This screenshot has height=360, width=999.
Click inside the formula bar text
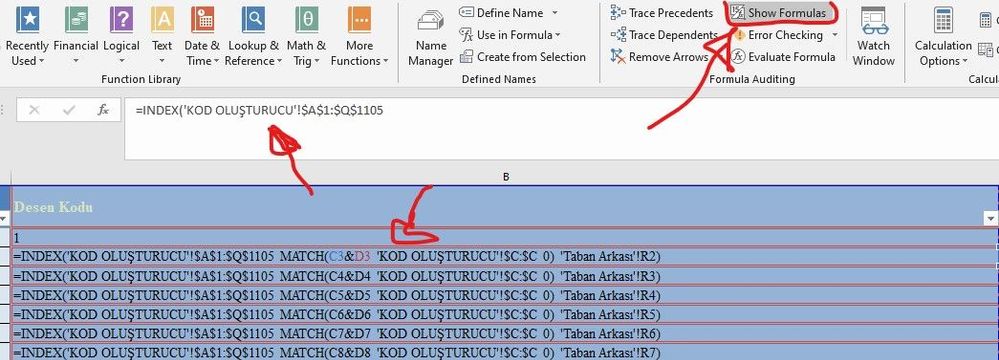(259, 110)
